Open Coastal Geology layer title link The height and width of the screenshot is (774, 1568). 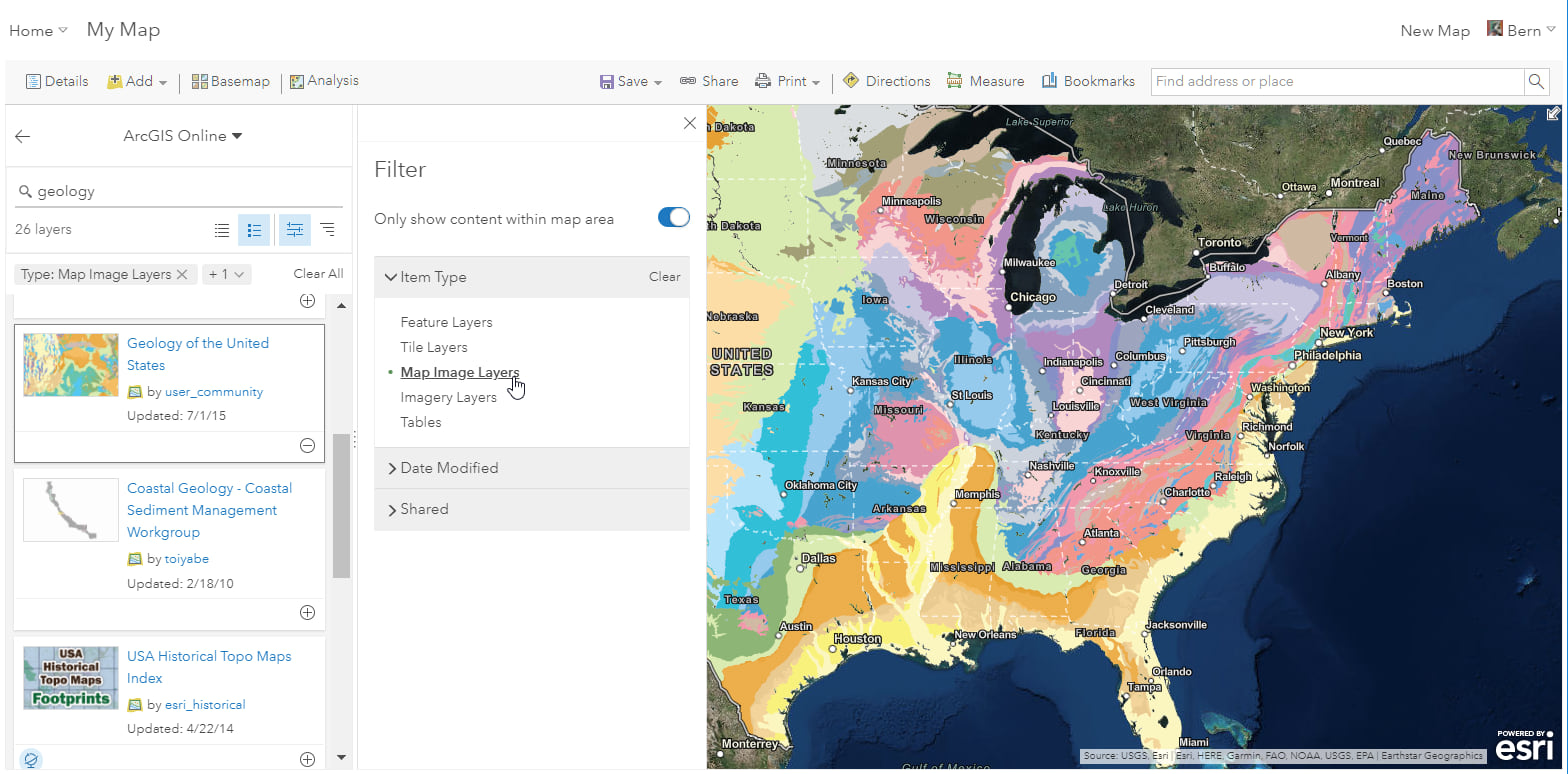pyautogui.click(x=210, y=510)
